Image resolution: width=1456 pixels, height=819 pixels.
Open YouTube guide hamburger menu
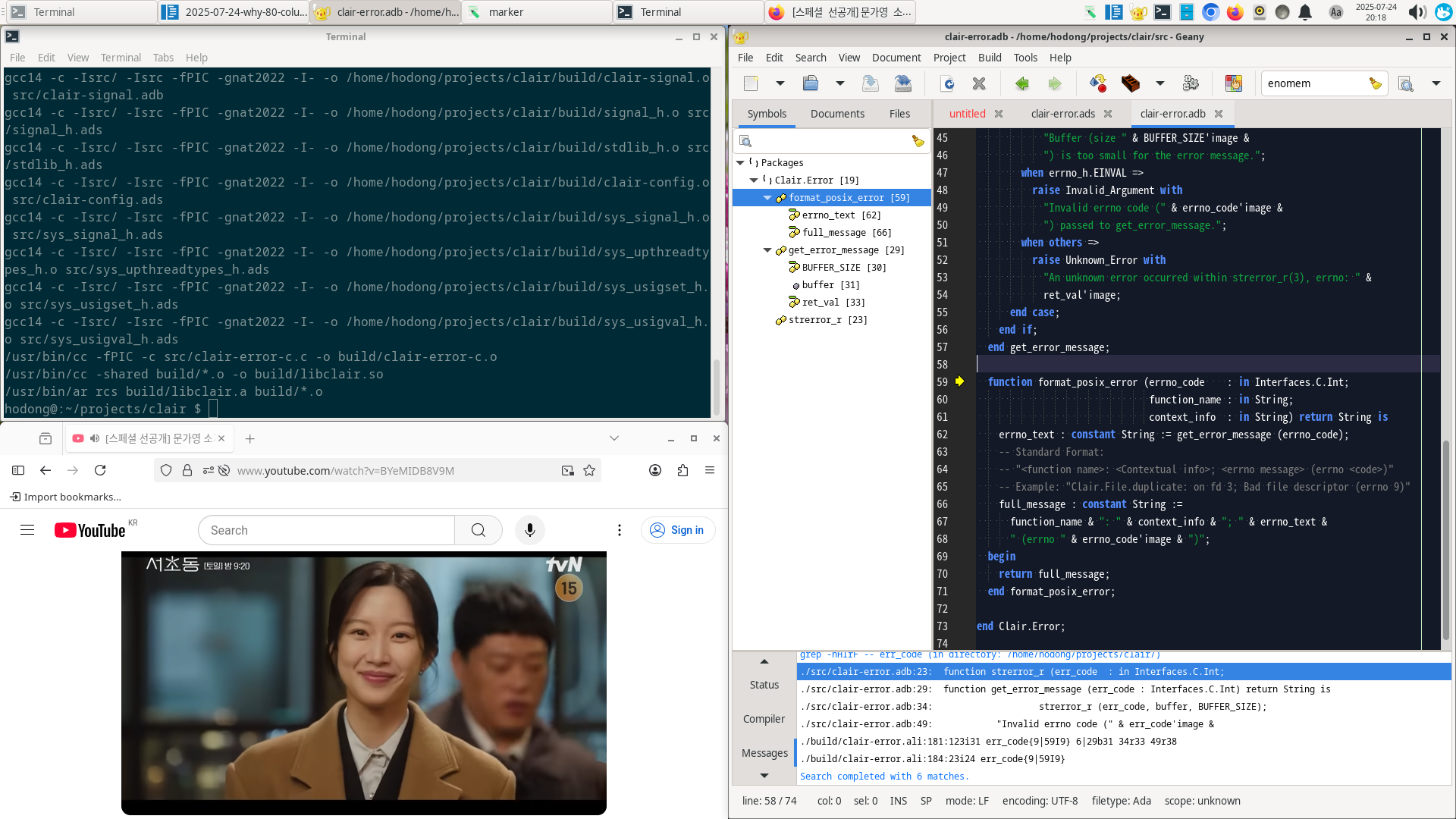point(27,530)
